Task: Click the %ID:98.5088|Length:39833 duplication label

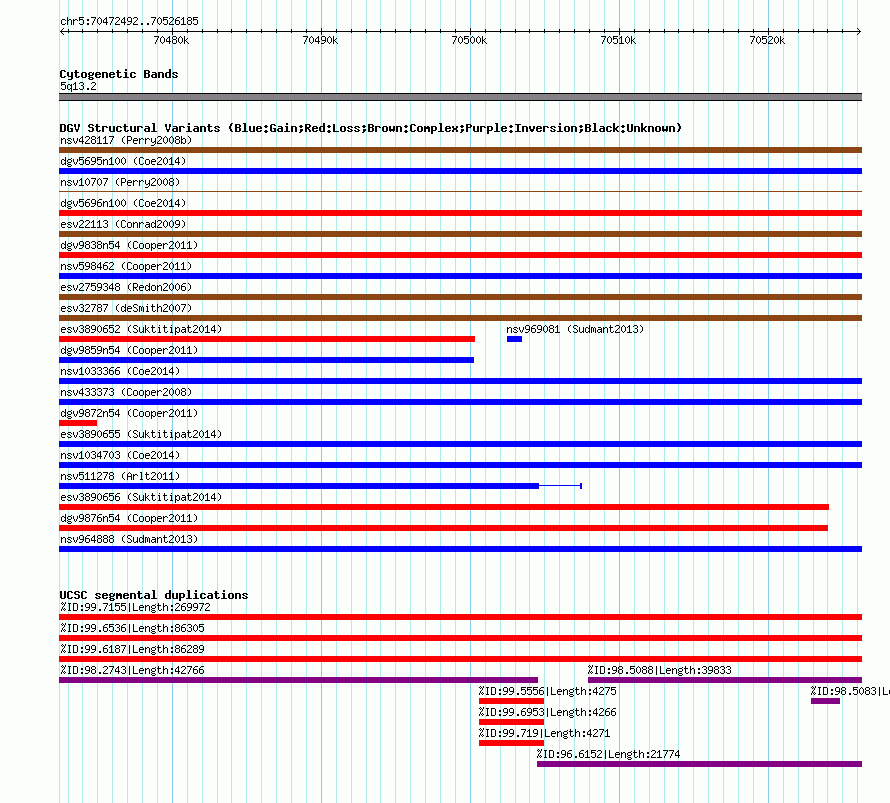Action: click(660, 670)
